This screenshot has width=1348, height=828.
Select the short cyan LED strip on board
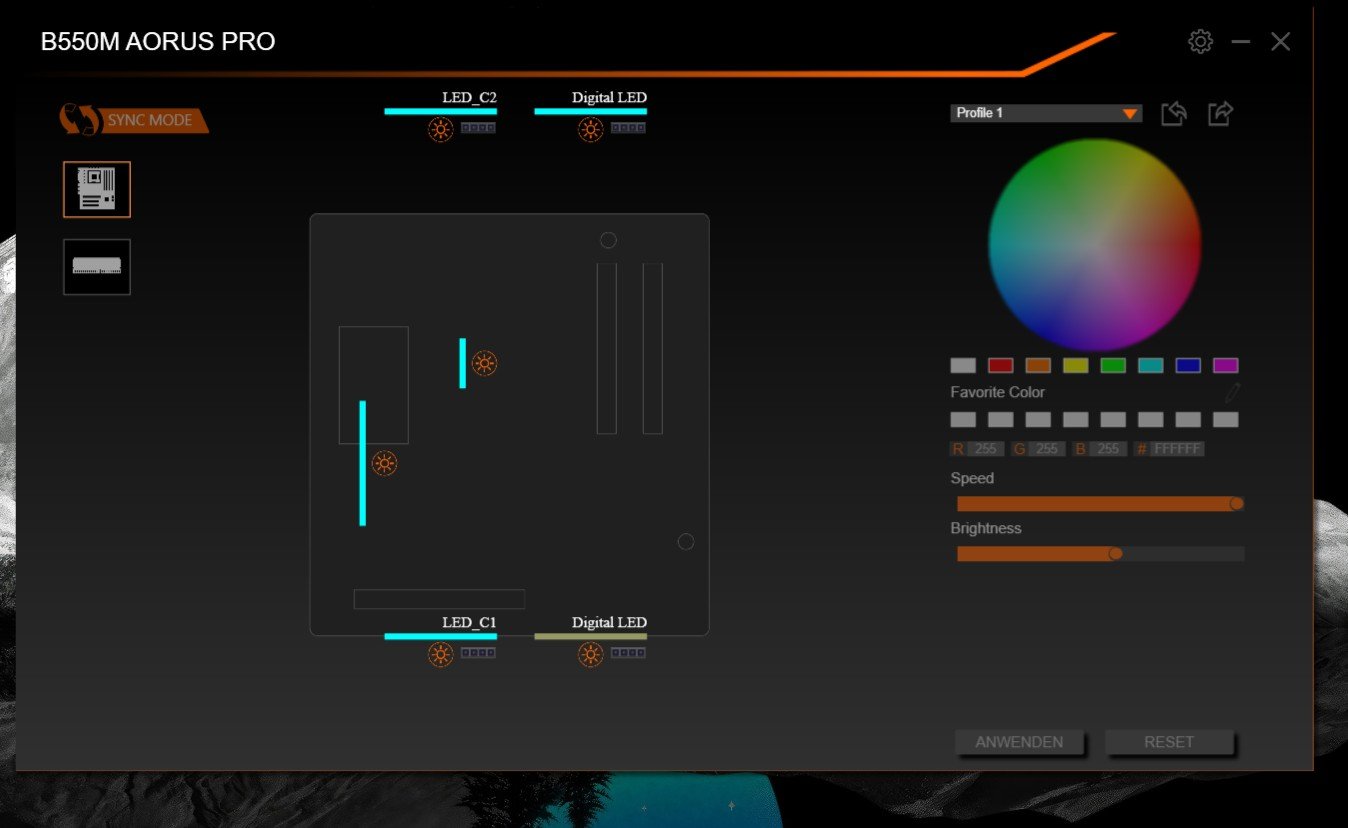pyautogui.click(x=463, y=363)
